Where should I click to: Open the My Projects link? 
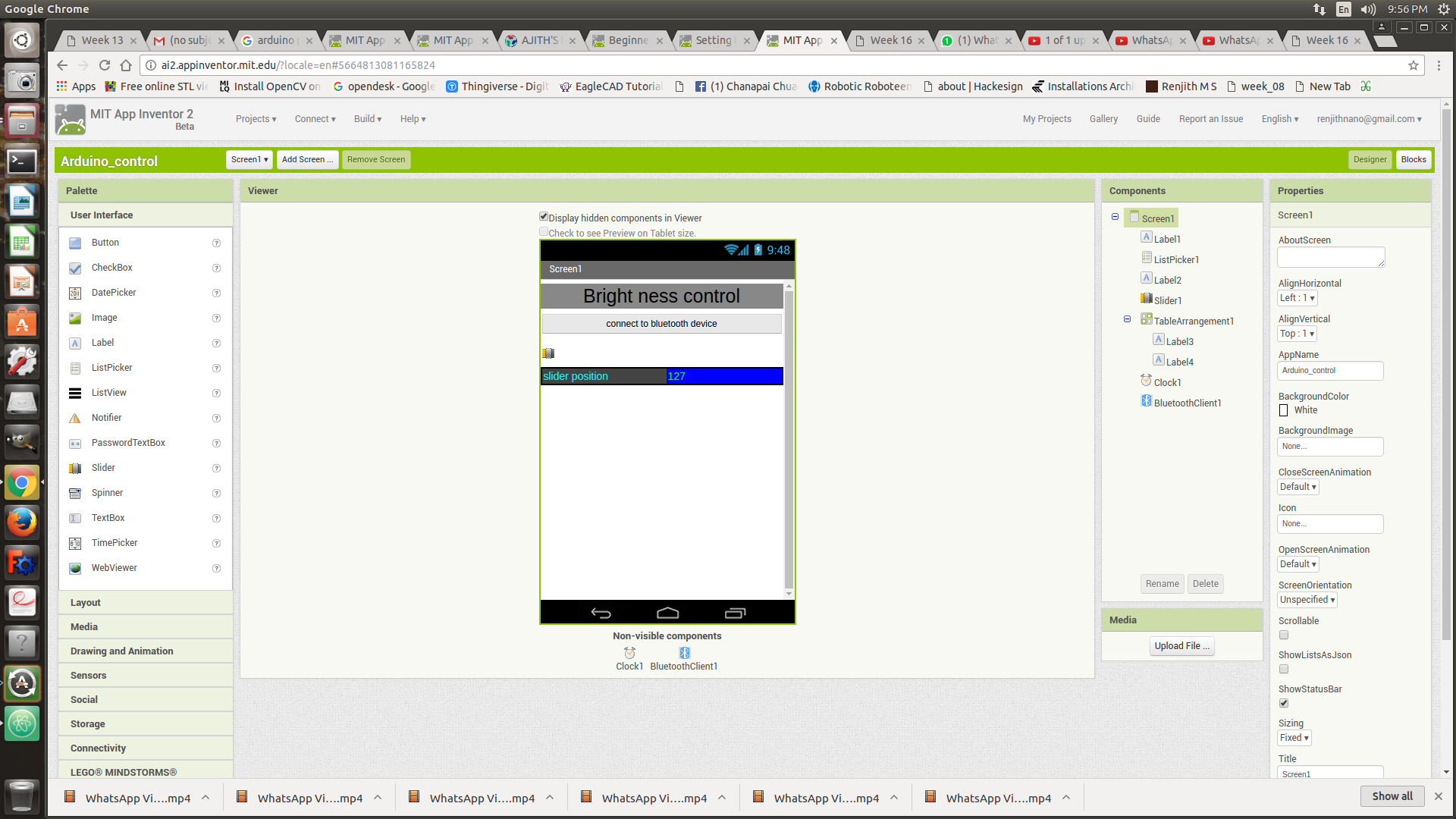click(1046, 119)
